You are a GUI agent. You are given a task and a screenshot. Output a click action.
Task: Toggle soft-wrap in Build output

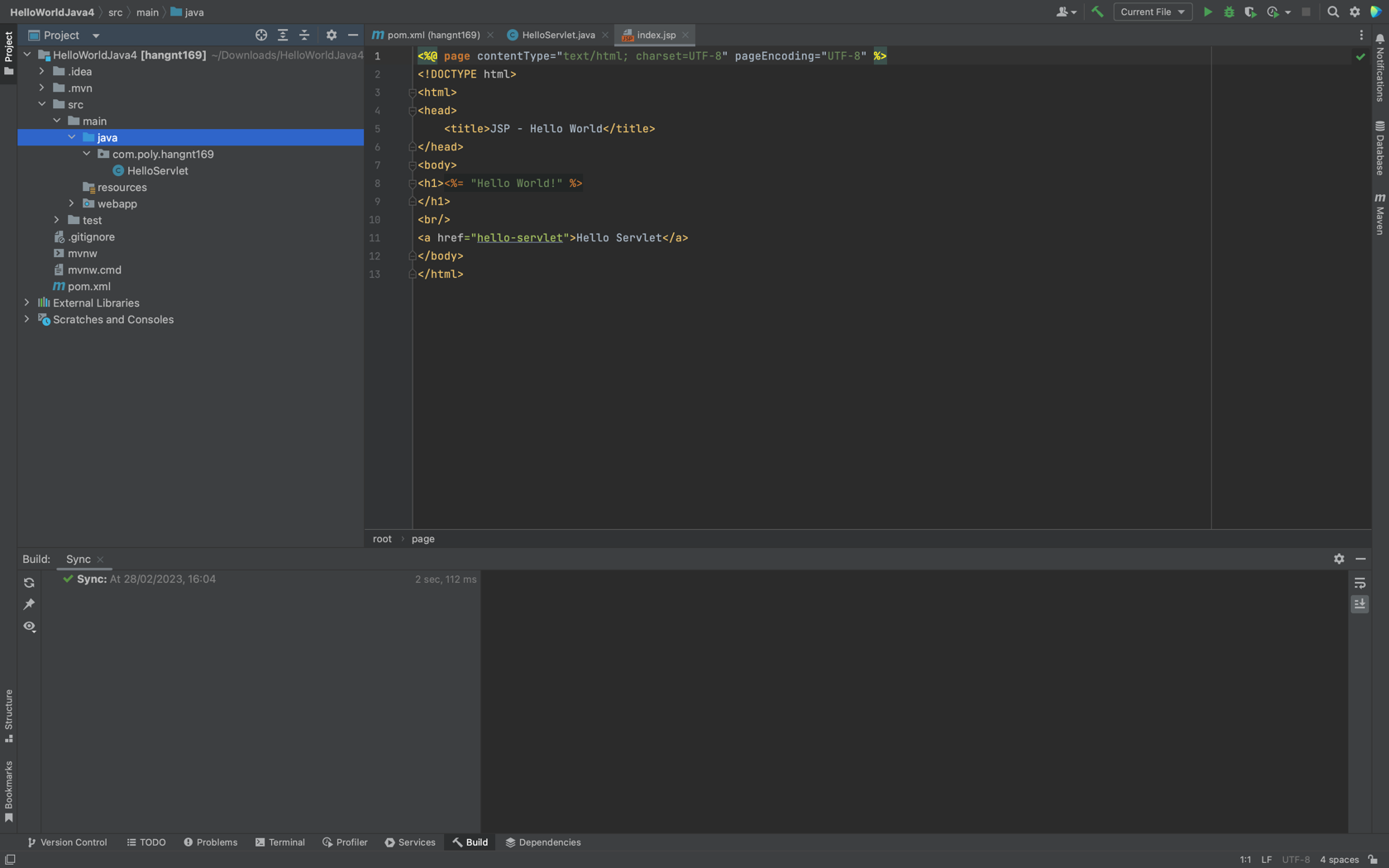[x=1359, y=583]
